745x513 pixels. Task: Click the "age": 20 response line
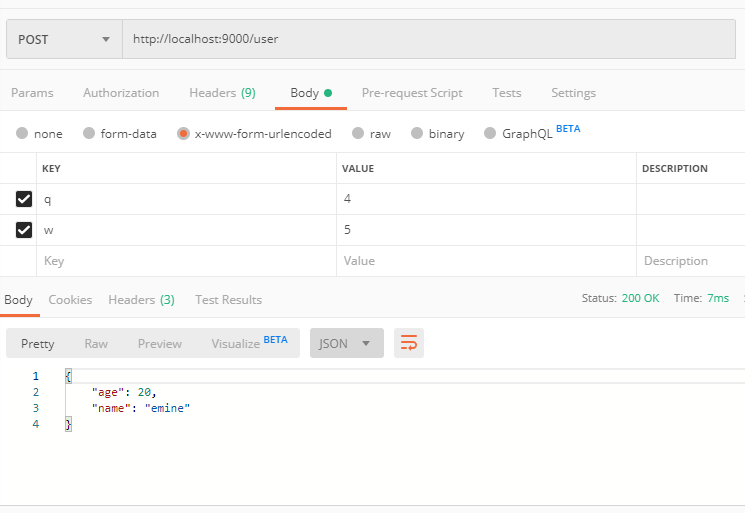[124, 392]
